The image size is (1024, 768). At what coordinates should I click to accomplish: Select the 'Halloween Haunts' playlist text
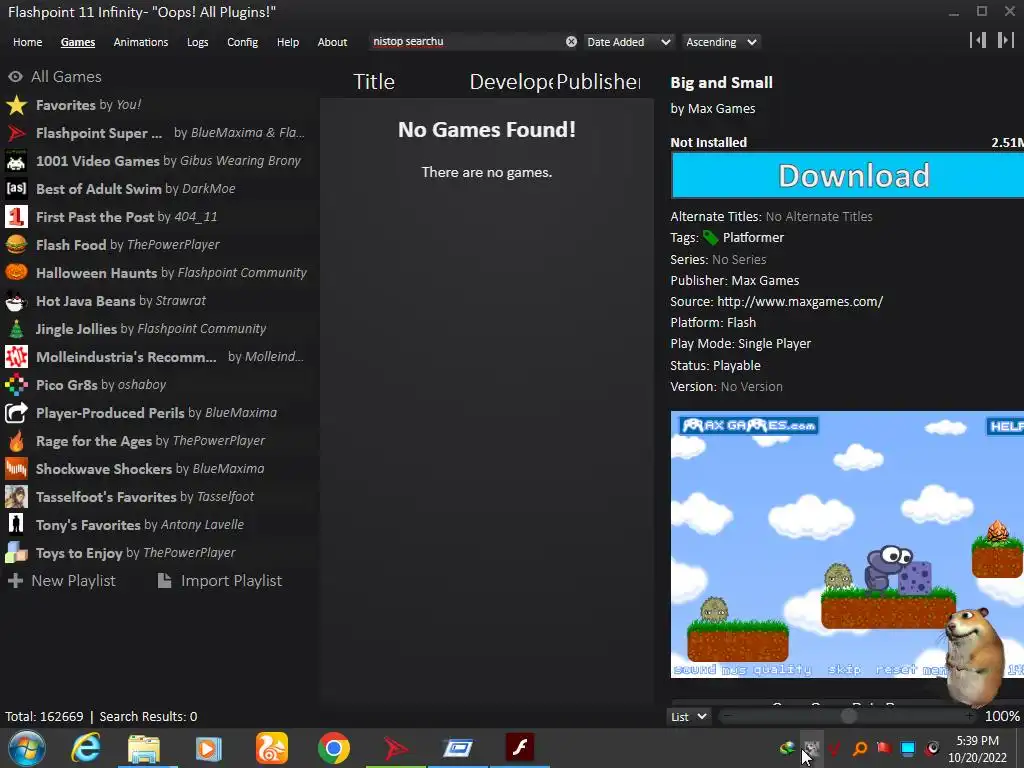(x=97, y=273)
